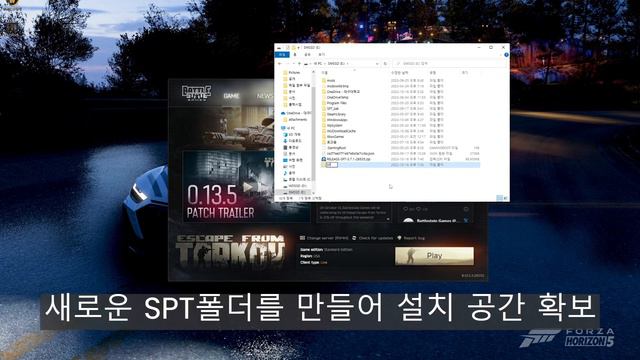Click the new folder name edit field
Viewport: 640px width, 360px height.
(332, 165)
